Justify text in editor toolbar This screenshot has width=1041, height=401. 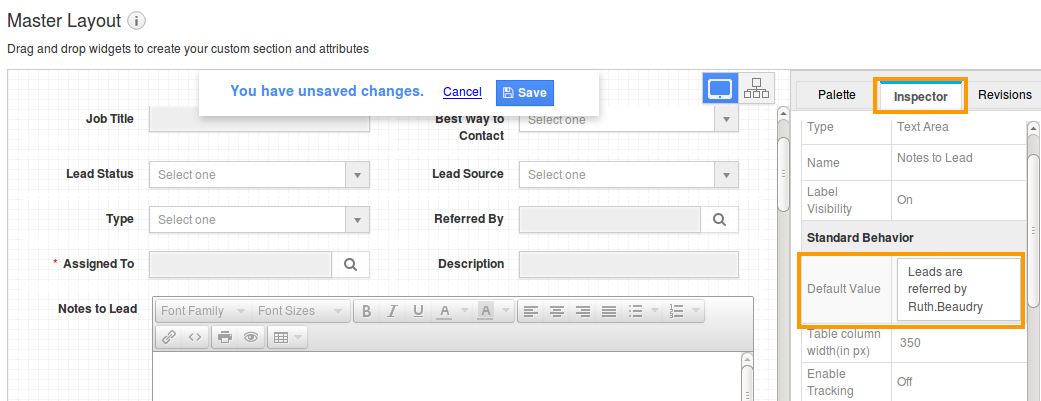point(609,311)
